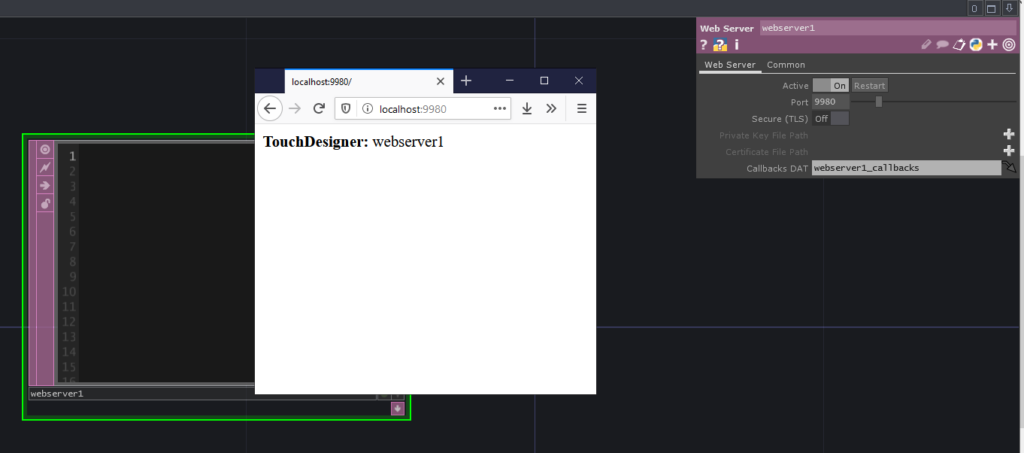Click the 'TouchDesigner: webserver1' page text
The width and height of the screenshot is (1024, 453).
tap(353, 142)
